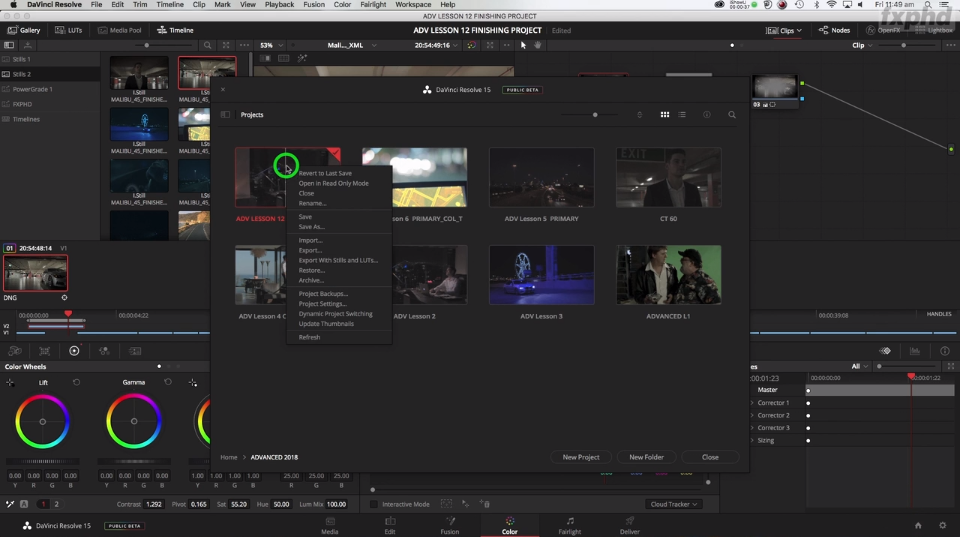960x537 pixels.
Task: Click the New Folder button
Action: [x=647, y=457]
